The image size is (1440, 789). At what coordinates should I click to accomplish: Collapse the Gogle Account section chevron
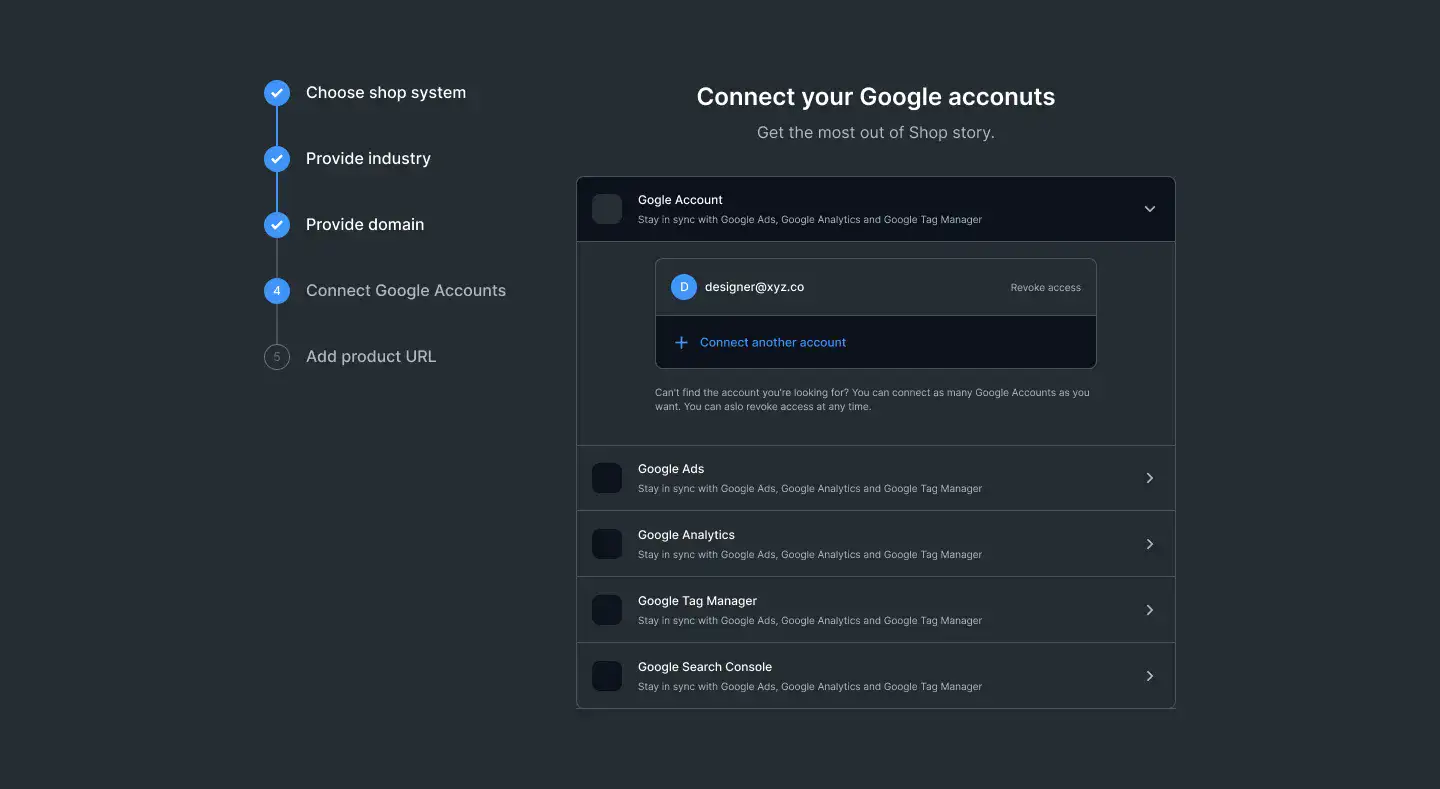click(x=1150, y=209)
